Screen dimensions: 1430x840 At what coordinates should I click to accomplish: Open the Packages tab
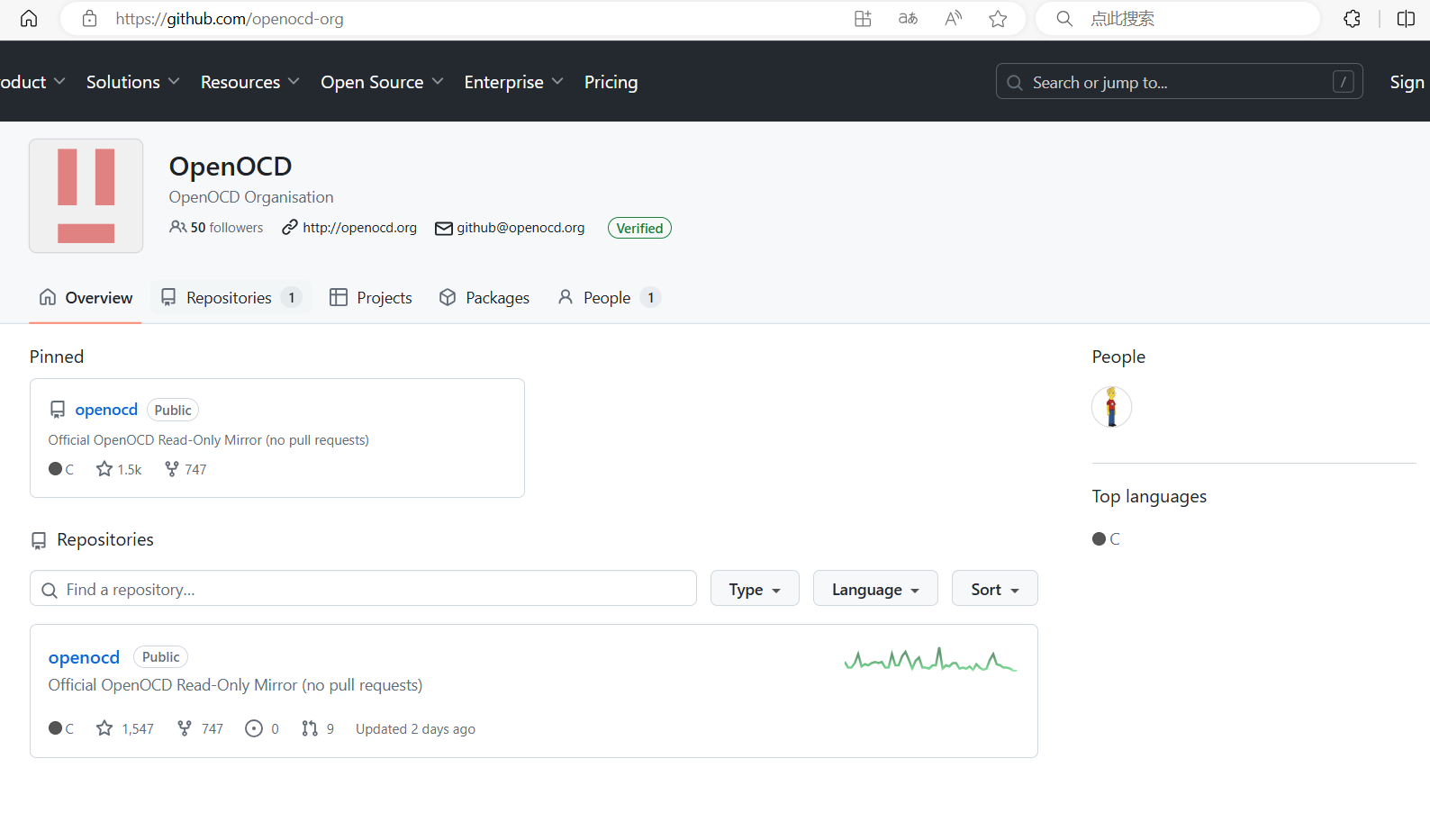[484, 298]
